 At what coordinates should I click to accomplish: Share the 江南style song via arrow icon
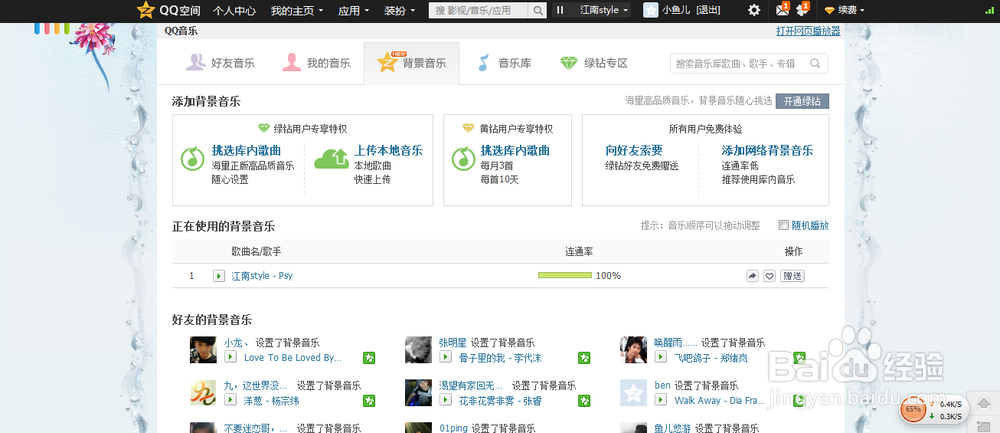pos(753,275)
